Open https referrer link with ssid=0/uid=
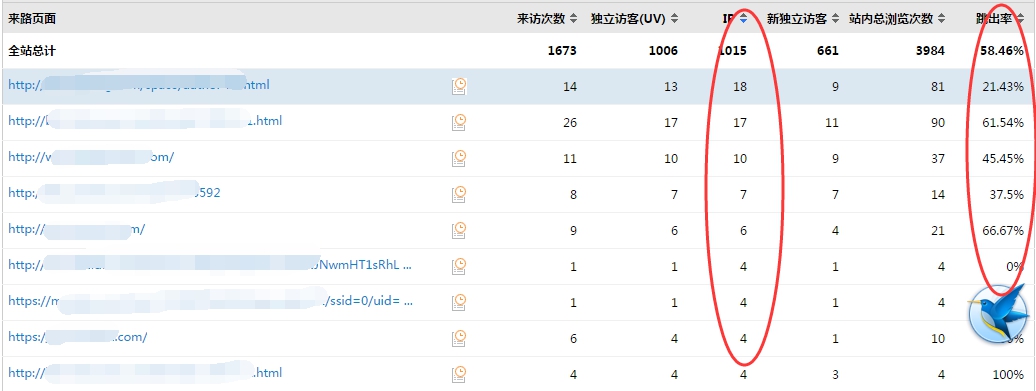Screen dimensions: 1036x391 pos(211,301)
